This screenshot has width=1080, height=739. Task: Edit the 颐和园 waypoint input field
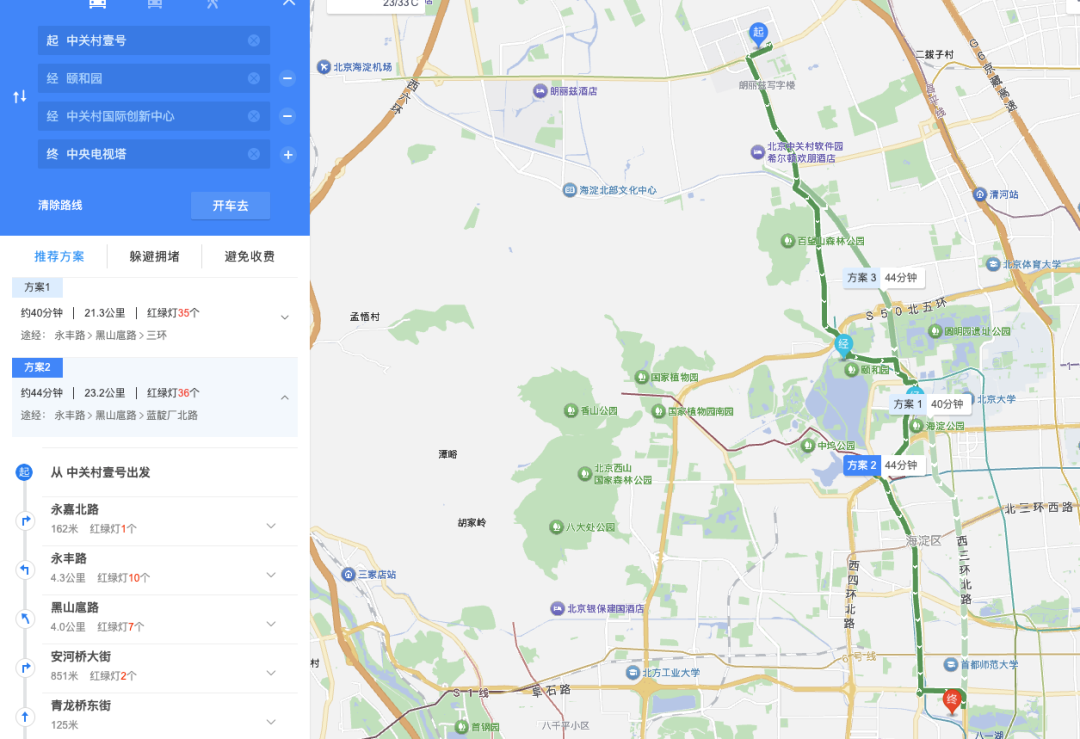coord(154,79)
